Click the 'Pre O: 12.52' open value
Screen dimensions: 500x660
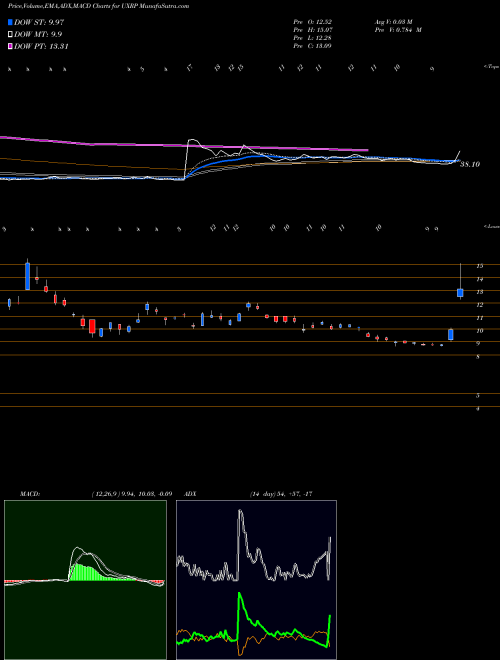[x=313, y=22]
